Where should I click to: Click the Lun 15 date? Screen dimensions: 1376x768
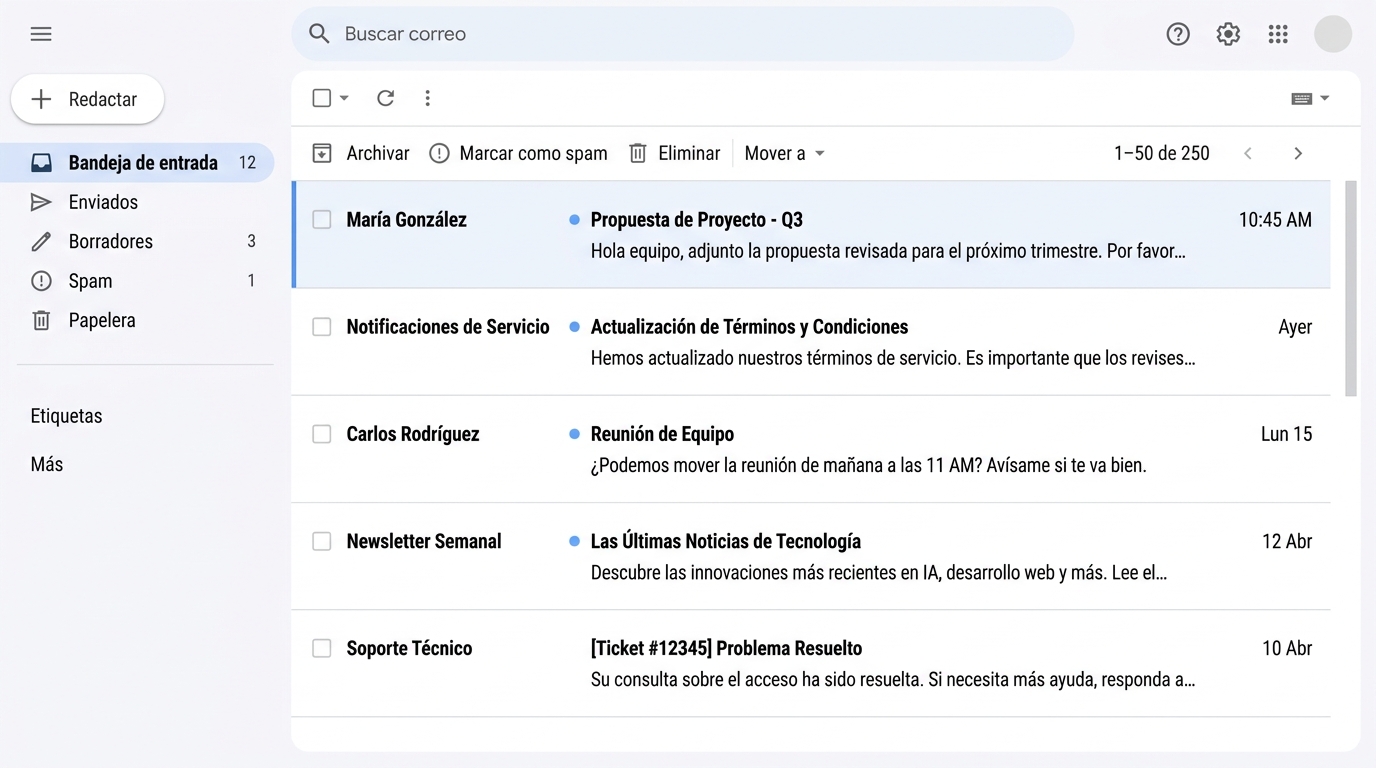(1287, 434)
